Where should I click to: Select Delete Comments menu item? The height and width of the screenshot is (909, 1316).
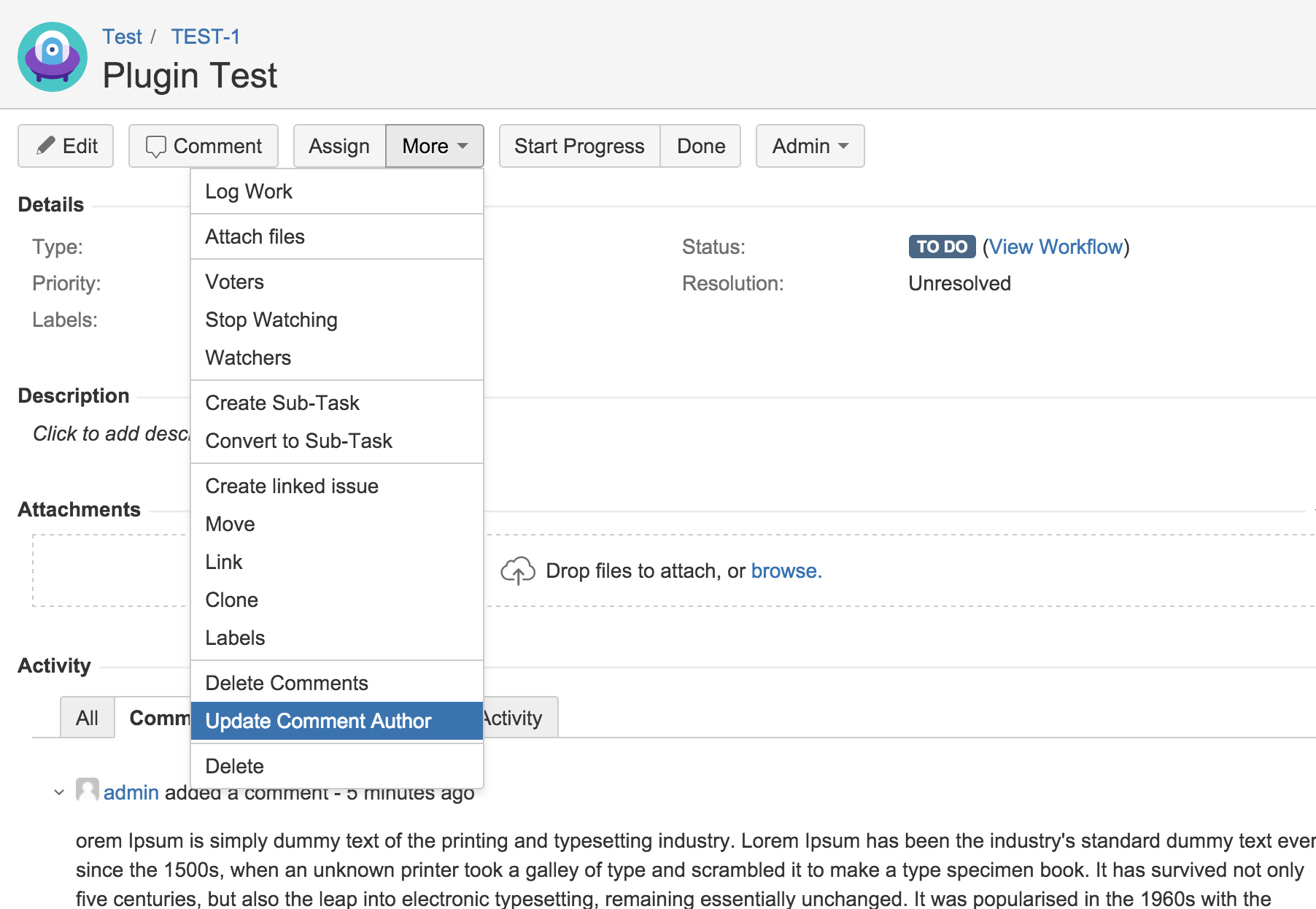[x=337, y=683]
